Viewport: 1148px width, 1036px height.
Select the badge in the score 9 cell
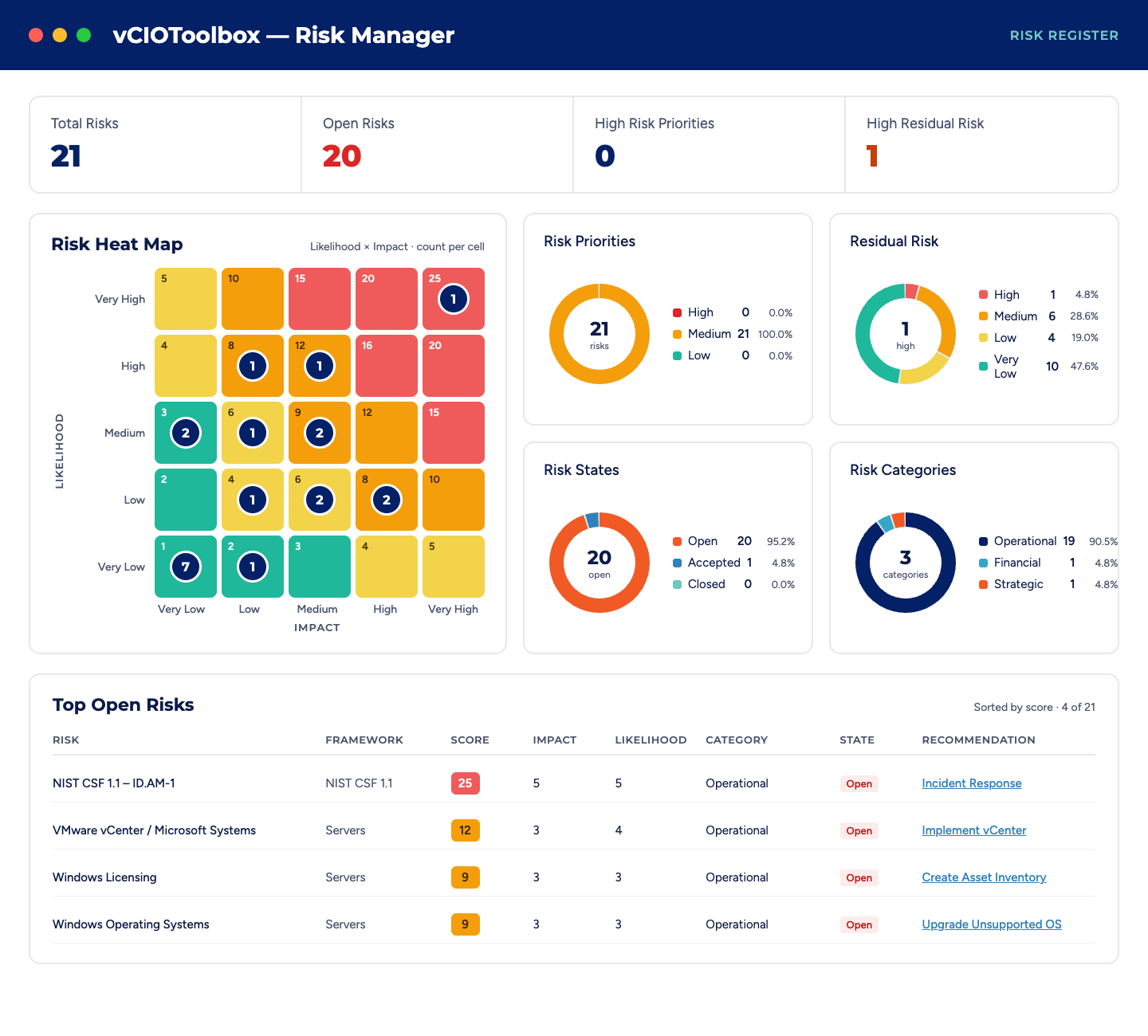coord(320,433)
